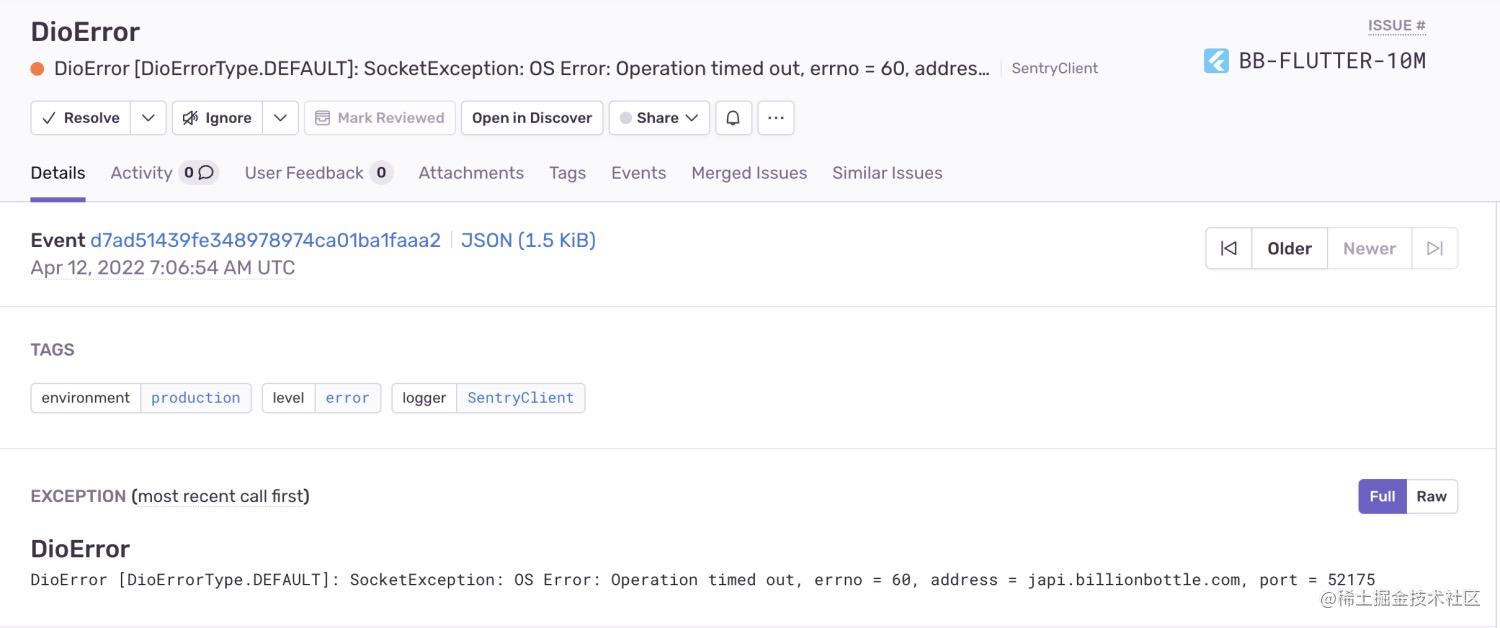Jump to the newest event
Image resolution: width=1500 pixels, height=628 pixels.
click(1435, 248)
